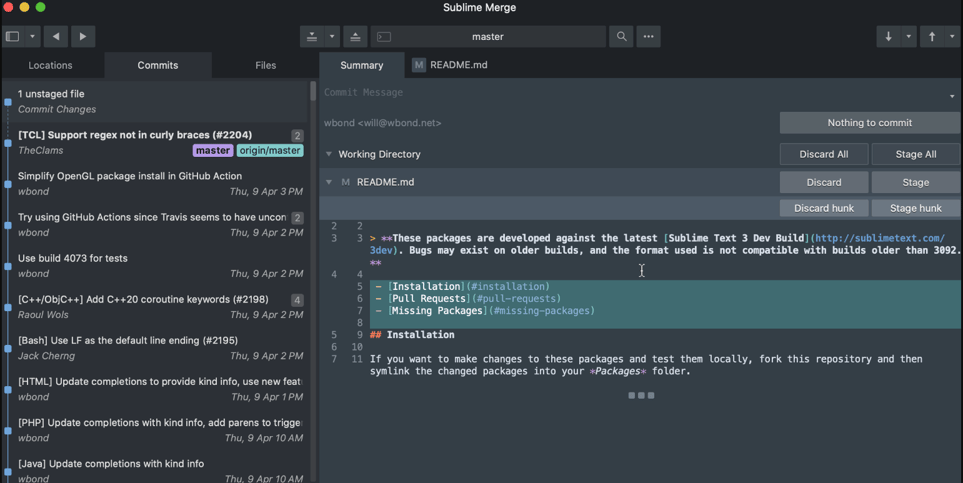Click the ## Installation heading line
The width and height of the screenshot is (963, 483).
[x=412, y=335]
